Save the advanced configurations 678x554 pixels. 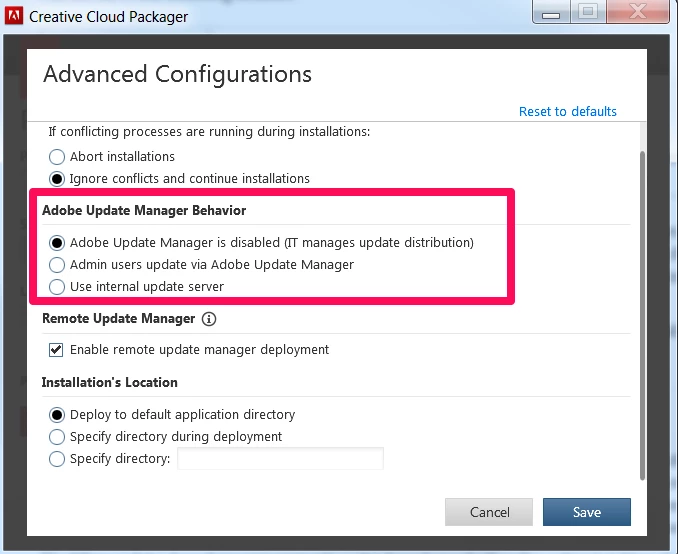[587, 512]
